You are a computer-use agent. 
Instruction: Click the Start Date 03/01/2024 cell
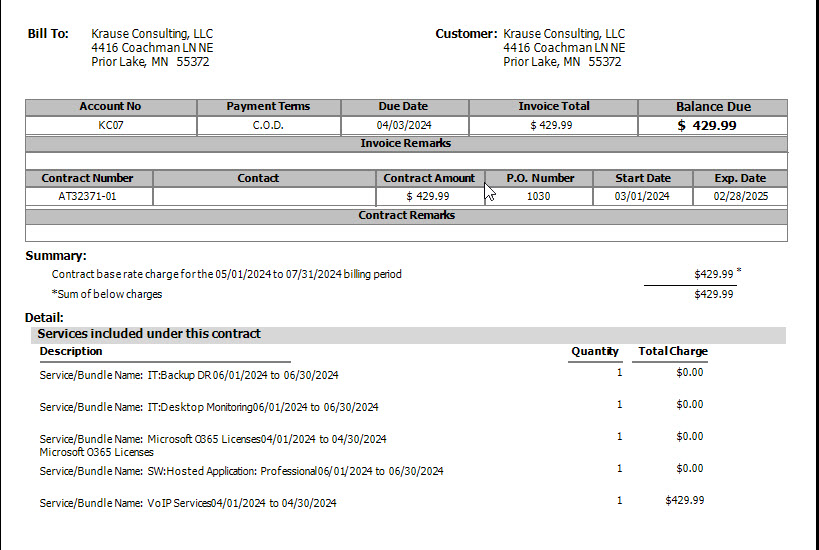click(642, 197)
